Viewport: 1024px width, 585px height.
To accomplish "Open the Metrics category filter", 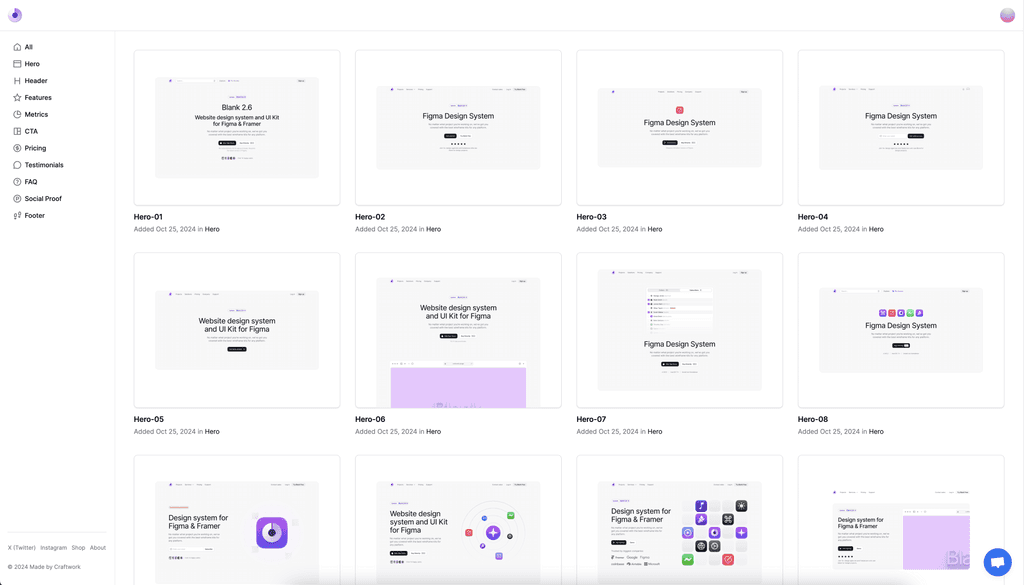I will (x=32, y=114).
